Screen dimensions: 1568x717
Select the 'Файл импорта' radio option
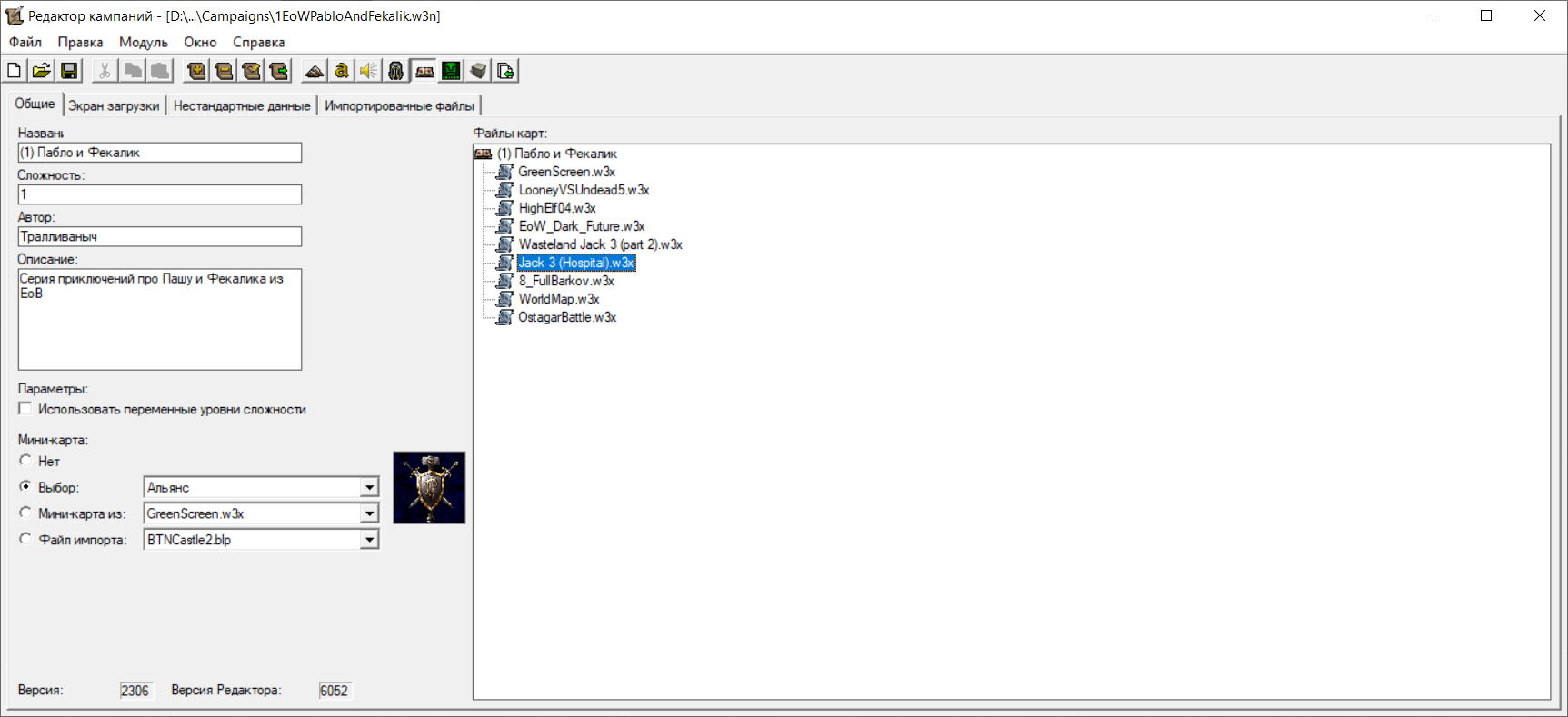pyautogui.click(x=25, y=539)
